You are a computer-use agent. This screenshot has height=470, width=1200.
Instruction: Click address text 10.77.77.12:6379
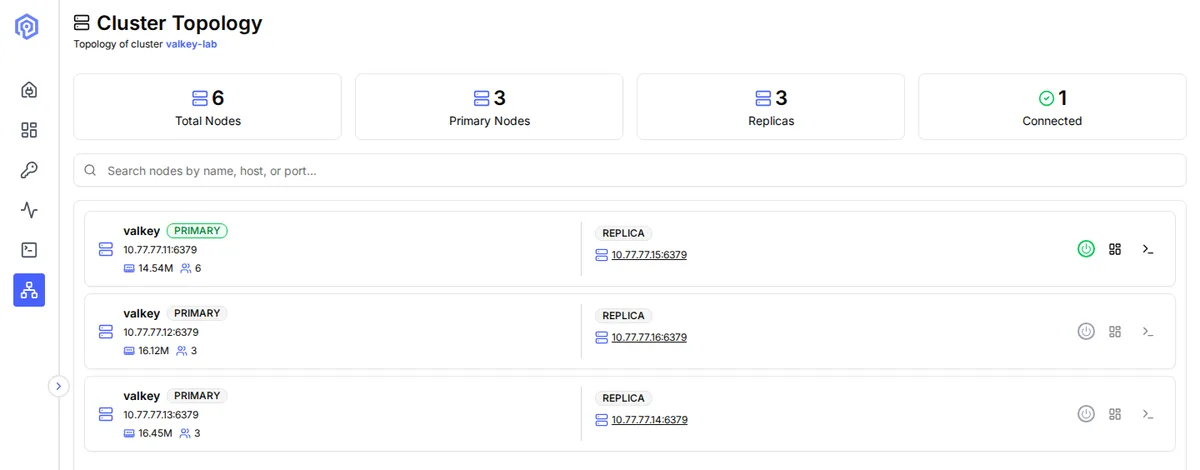click(x=160, y=332)
